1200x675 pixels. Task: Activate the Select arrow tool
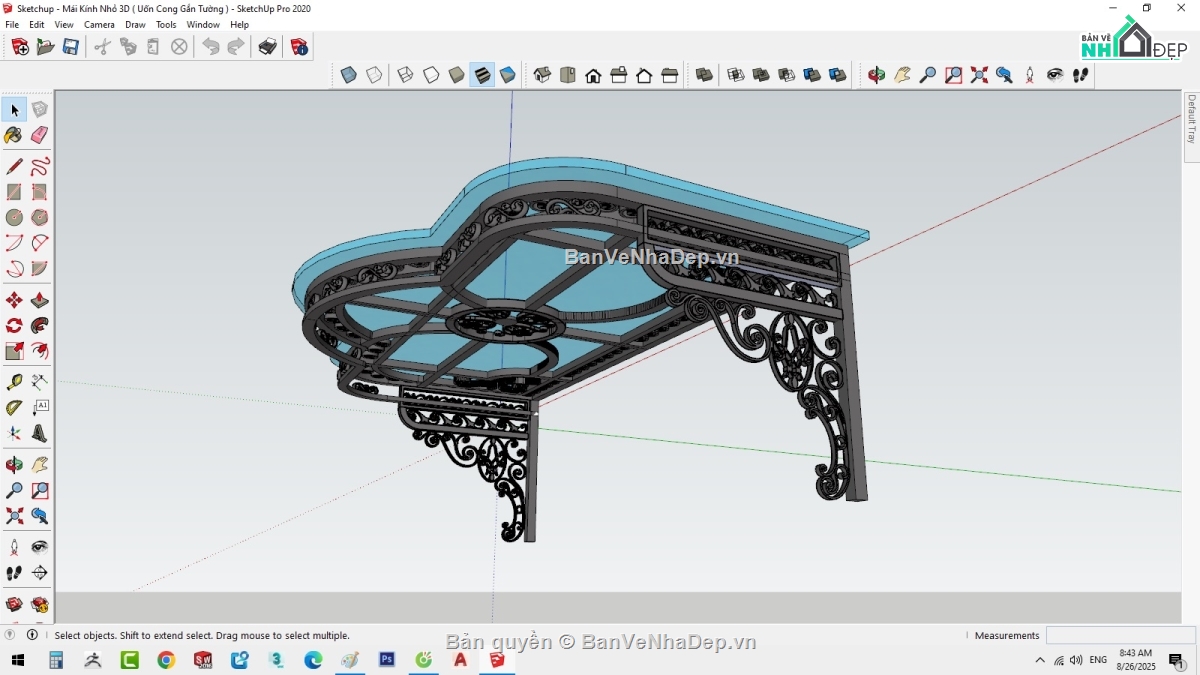click(x=13, y=109)
